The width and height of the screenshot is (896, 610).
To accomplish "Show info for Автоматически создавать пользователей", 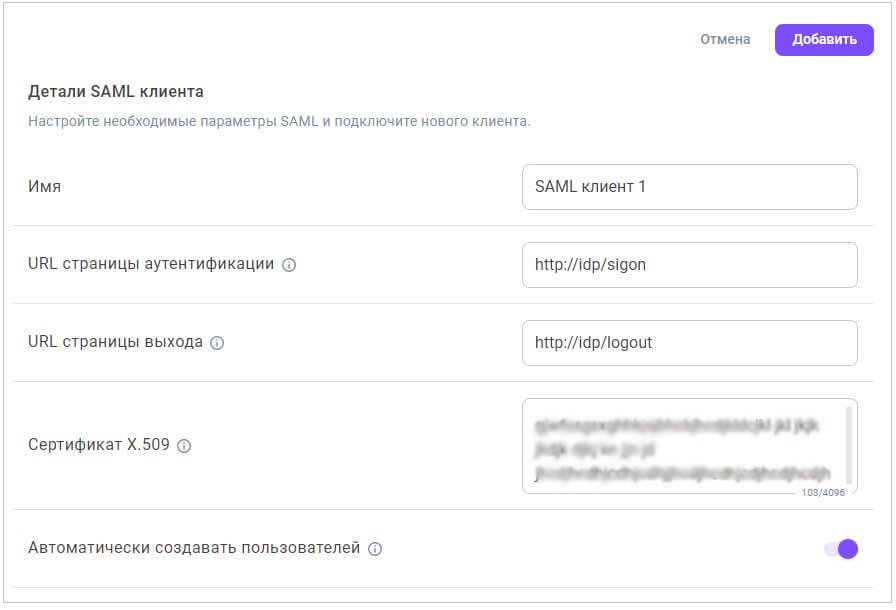I will 375,549.
